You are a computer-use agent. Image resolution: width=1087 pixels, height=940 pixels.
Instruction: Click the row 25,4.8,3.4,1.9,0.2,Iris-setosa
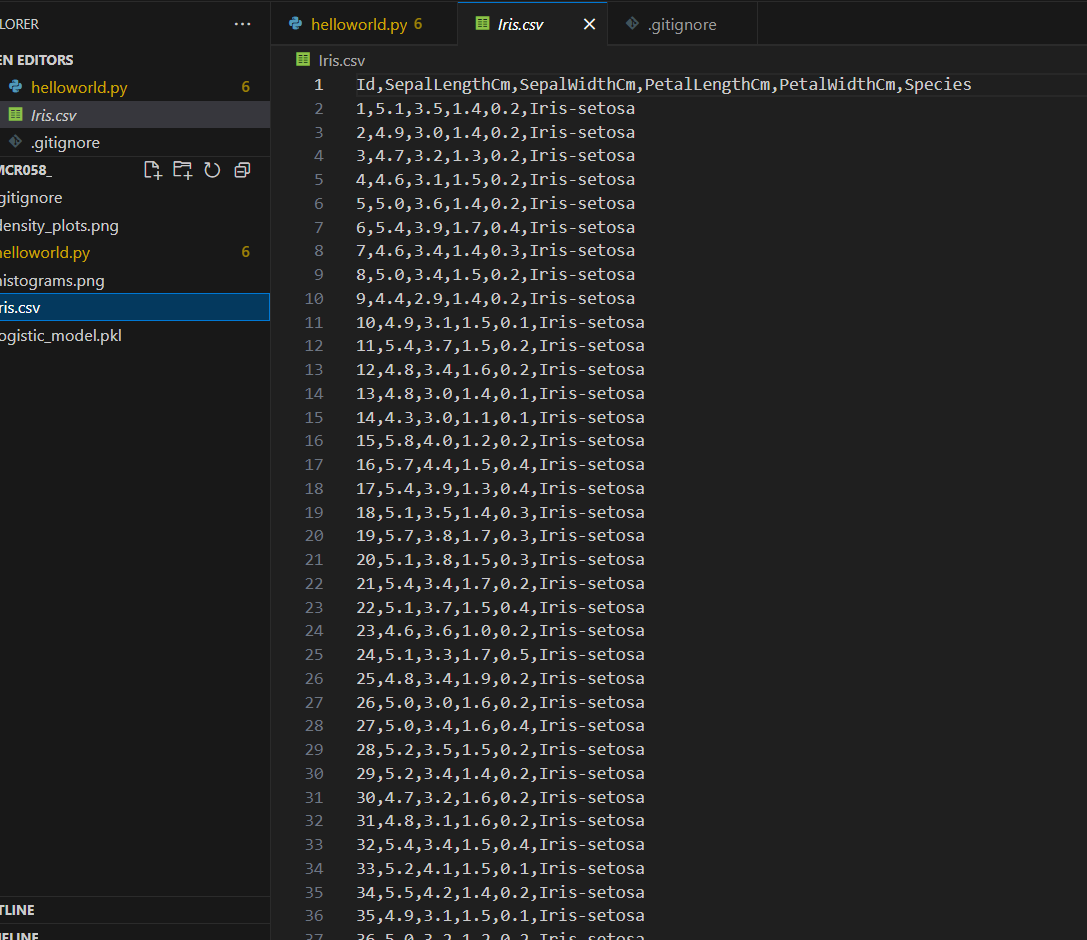[x=500, y=679]
